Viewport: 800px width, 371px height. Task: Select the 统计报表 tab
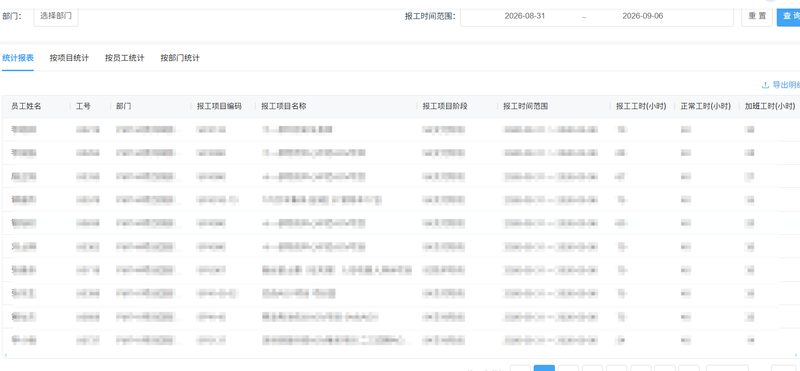click(x=18, y=58)
